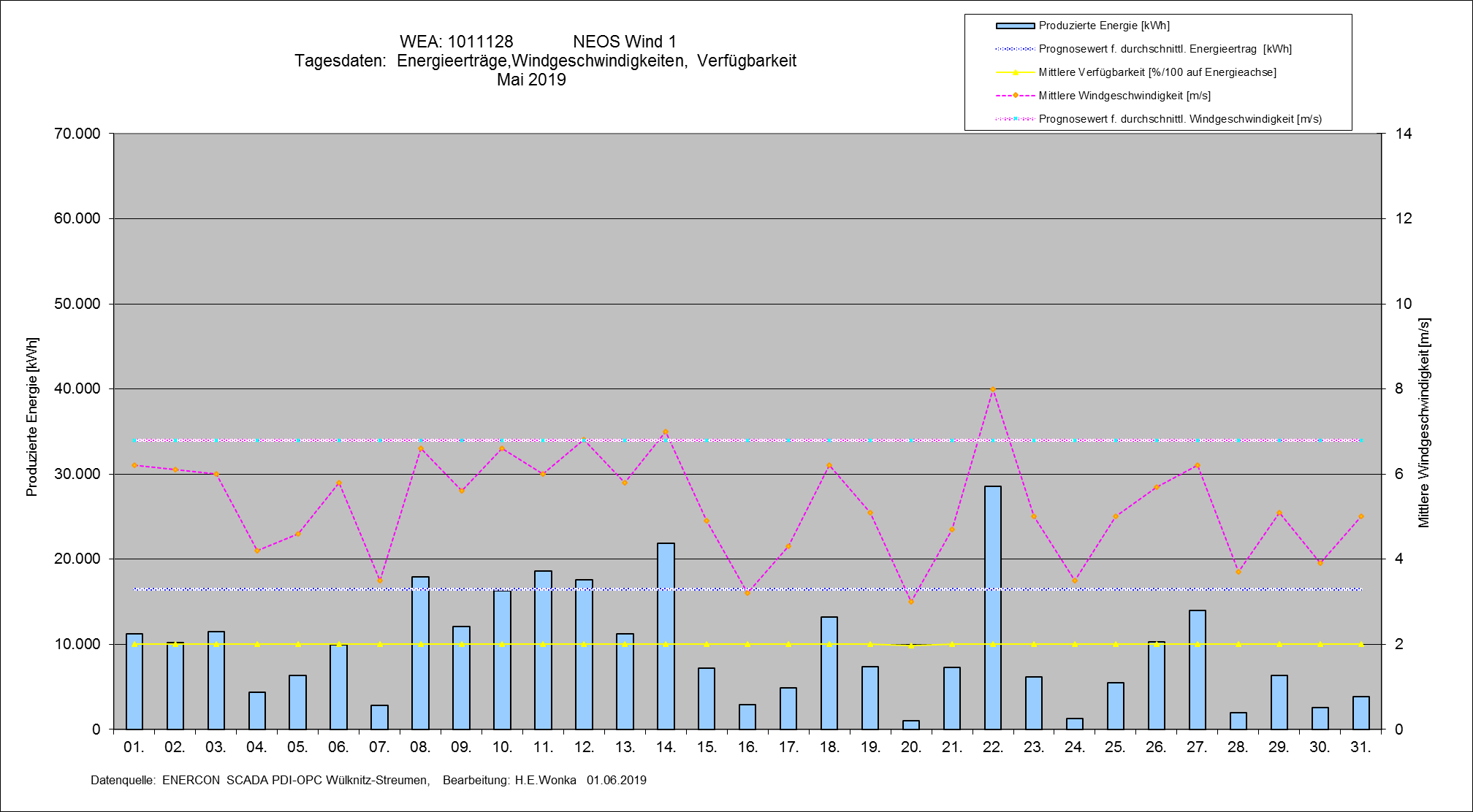This screenshot has width=1473, height=812.
Task: Click the chart title WEA: 1011128
Action: (x=456, y=42)
